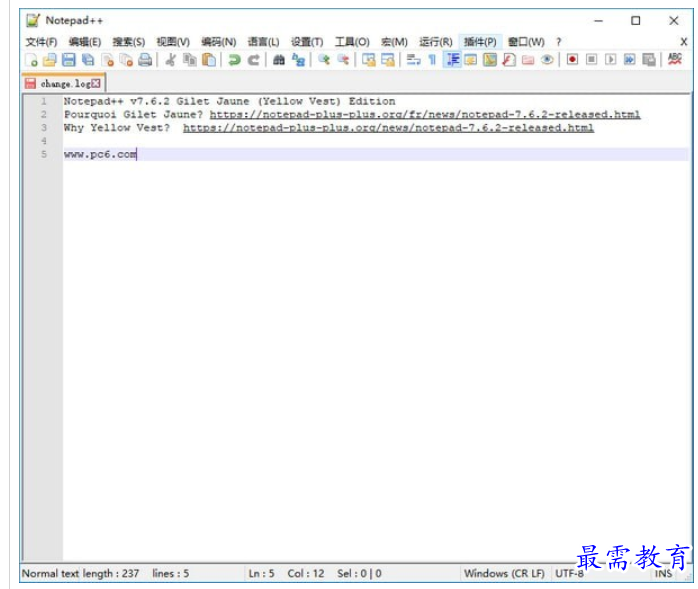Print the file using the printer icon
Screen dimensions: 698x589
tap(145, 60)
